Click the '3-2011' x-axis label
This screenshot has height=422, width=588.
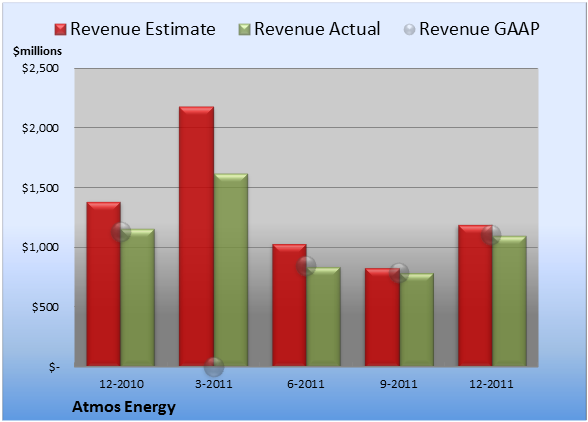tap(214, 384)
